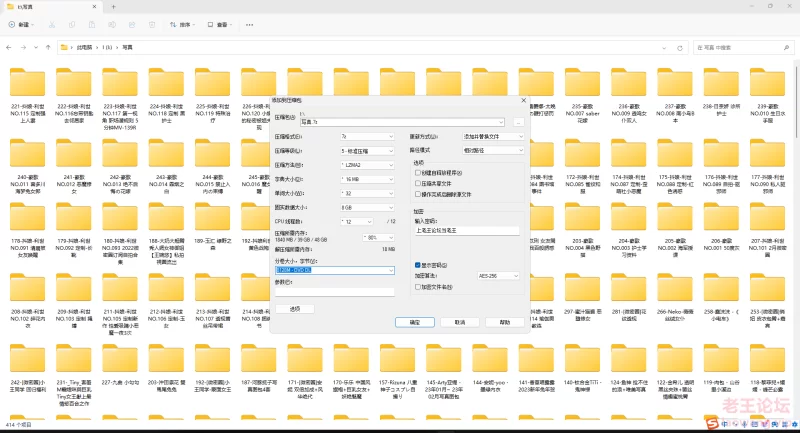Open encryption method dropdown AES-256
This screenshot has height=433, width=800.
coord(498,276)
